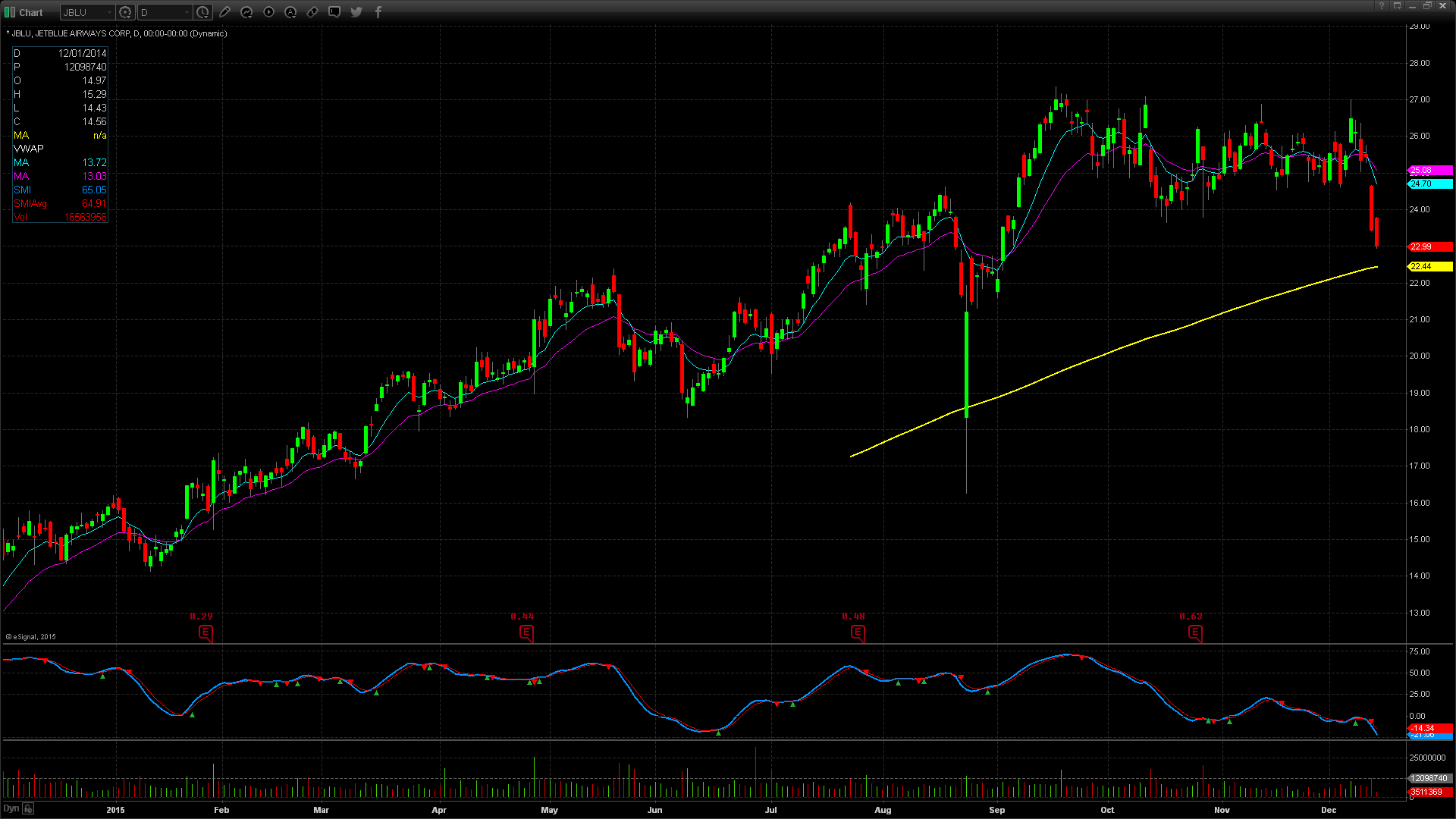Open the circled-A annotation menu
1456x819 pixels.
[x=290, y=12]
